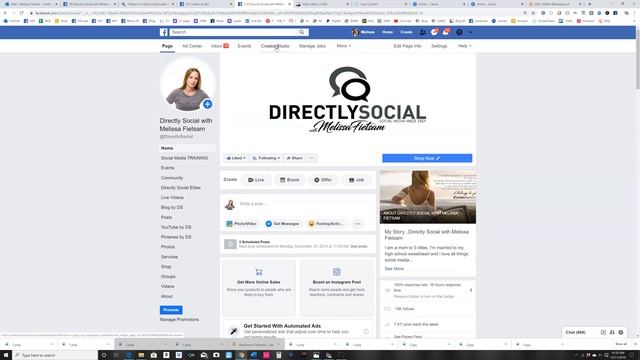
Task: Click the Melissa profile link in top bar
Action: coord(363,32)
